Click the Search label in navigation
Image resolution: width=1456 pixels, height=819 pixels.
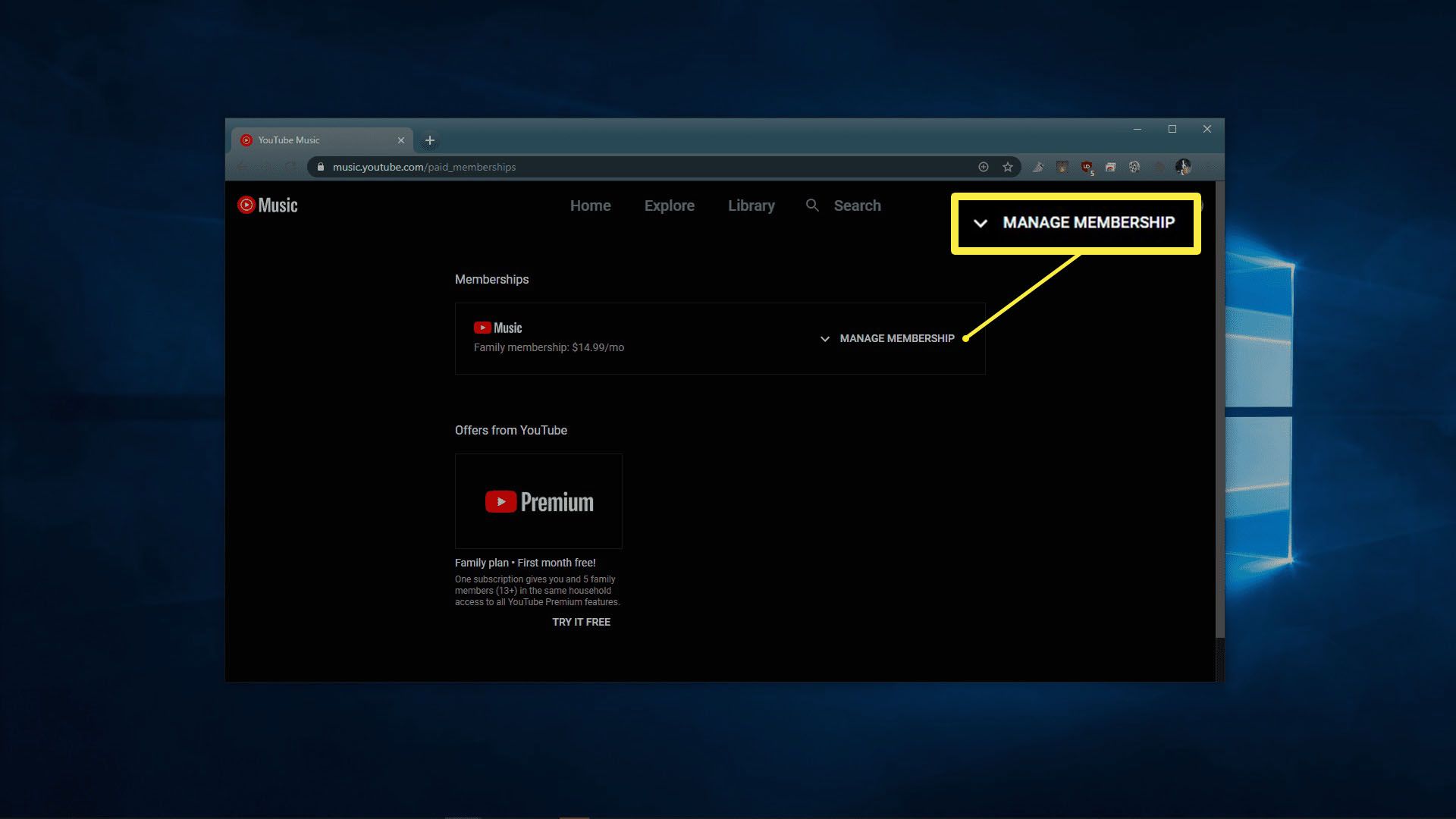pyautogui.click(x=857, y=206)
